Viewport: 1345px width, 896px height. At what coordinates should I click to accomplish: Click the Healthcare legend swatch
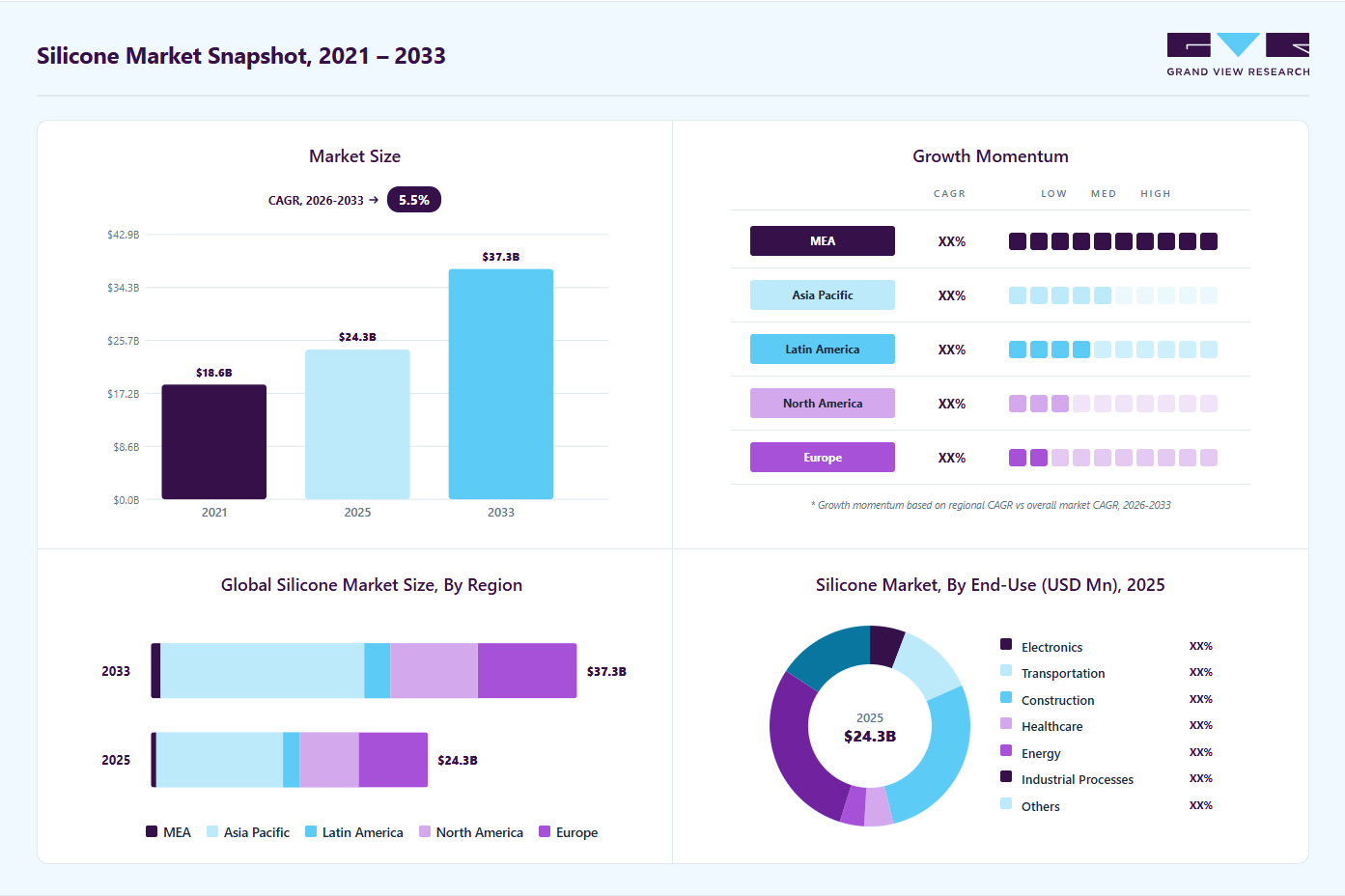click(1006, 723)
